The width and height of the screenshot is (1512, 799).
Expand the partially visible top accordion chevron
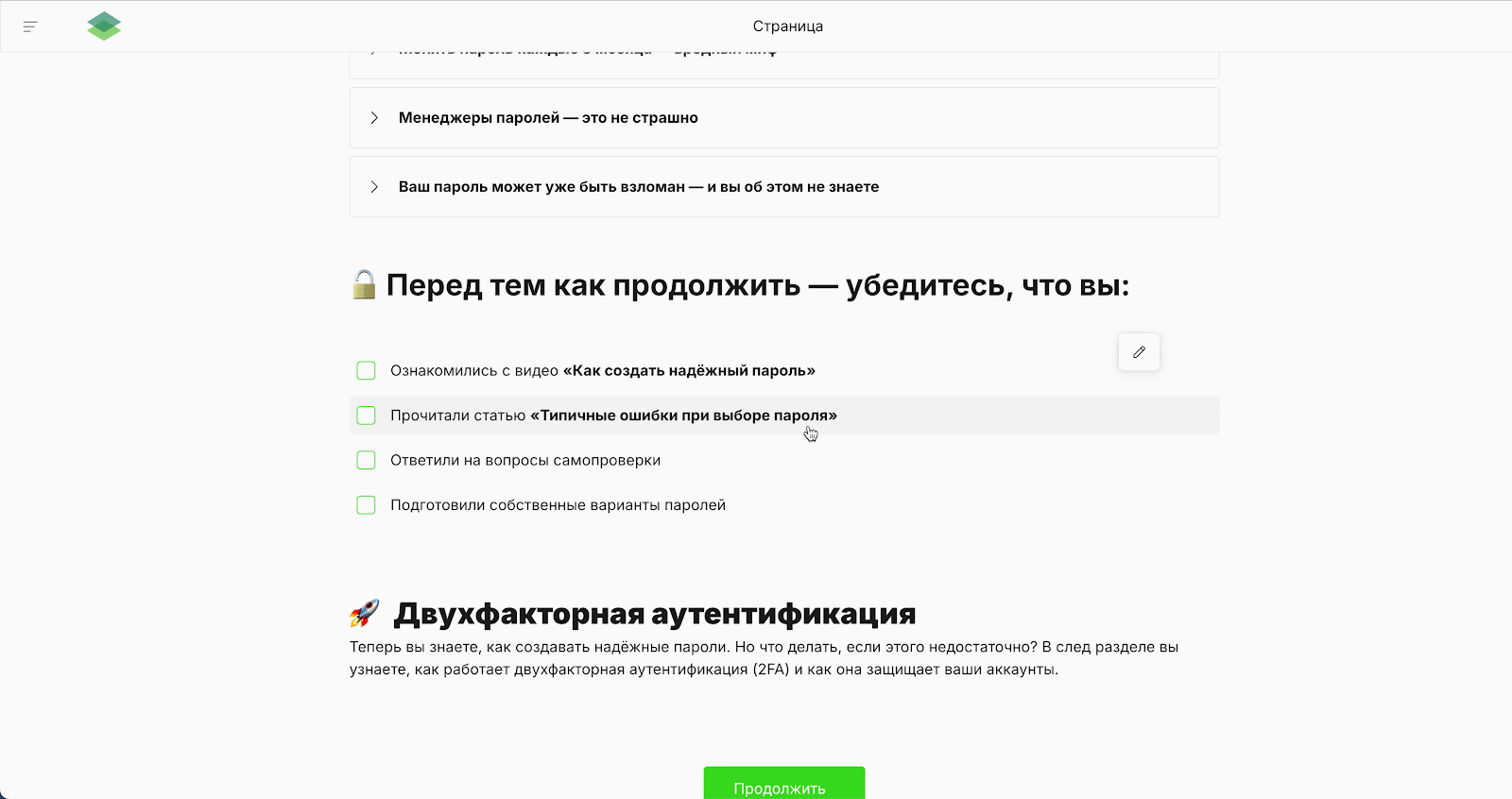point(374,54)
